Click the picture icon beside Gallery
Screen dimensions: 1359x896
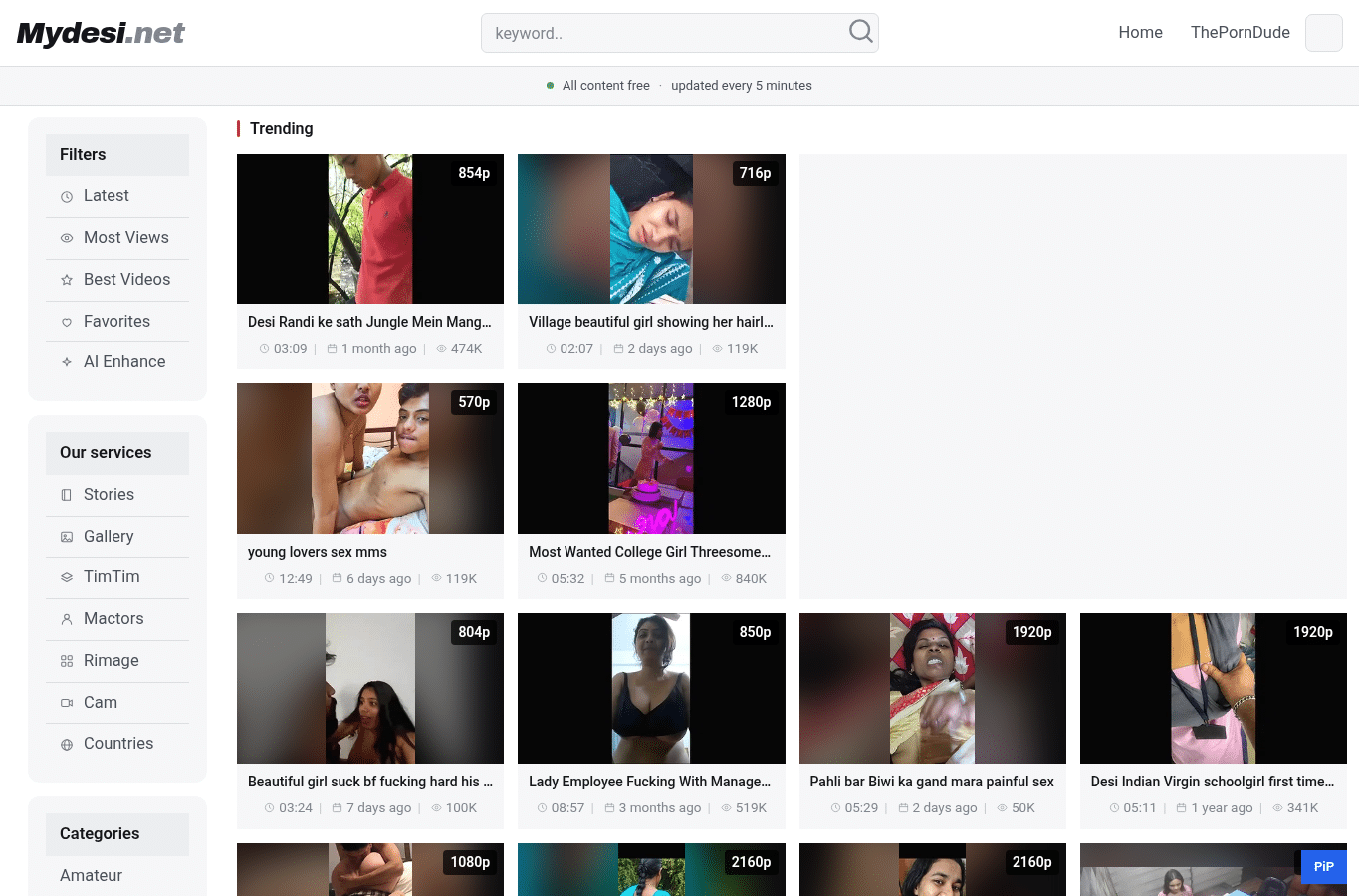tap(67, 537)
